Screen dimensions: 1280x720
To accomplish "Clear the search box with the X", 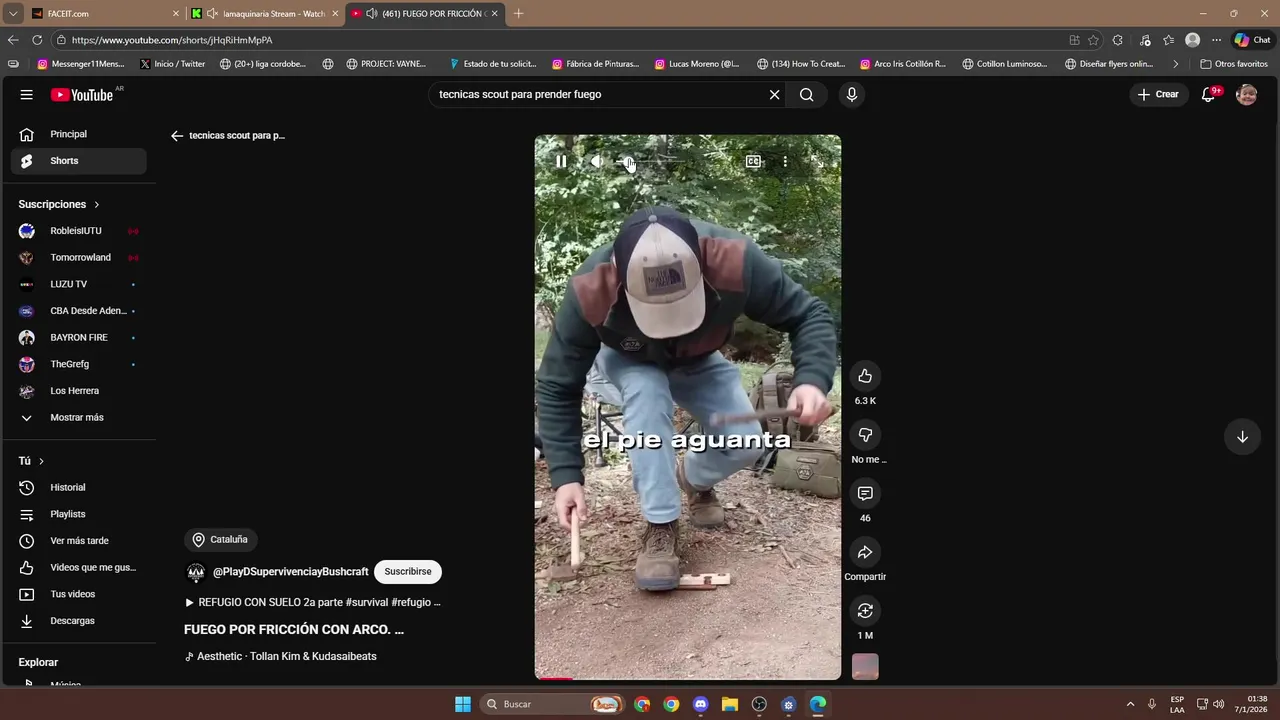I will (x=774, y=94).
